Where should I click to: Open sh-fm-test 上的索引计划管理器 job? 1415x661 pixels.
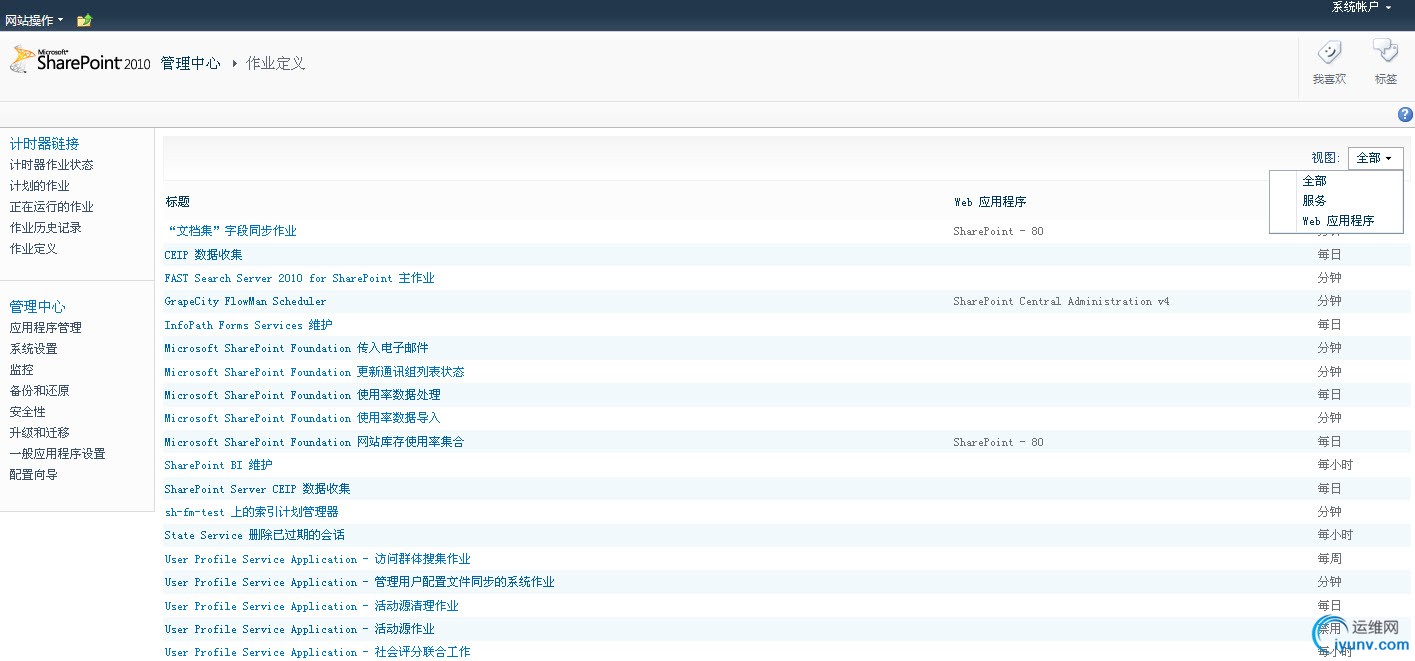point(251,512)
